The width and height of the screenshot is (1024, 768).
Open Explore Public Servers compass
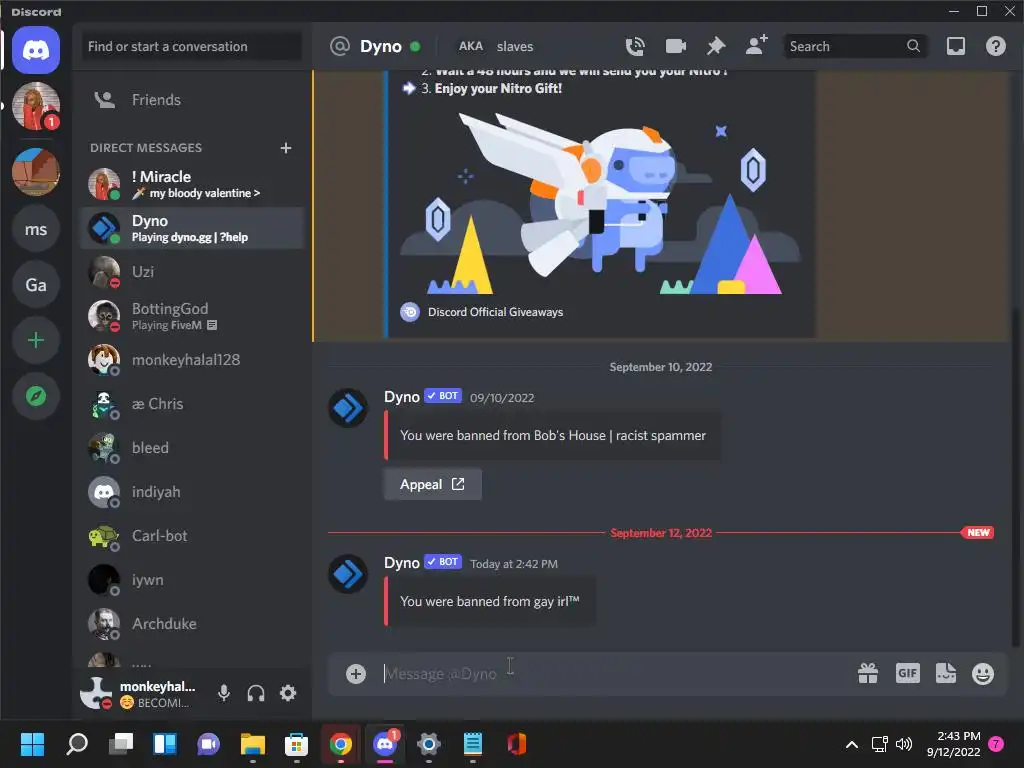tap(36, 396)
